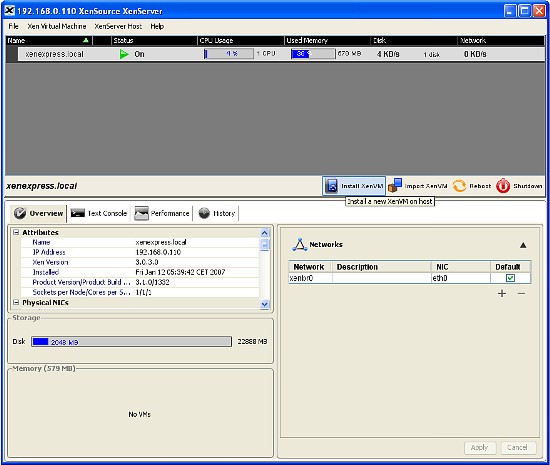550x465 pixels.
Task: Click the Installed date value
Action: click(180, 272)
